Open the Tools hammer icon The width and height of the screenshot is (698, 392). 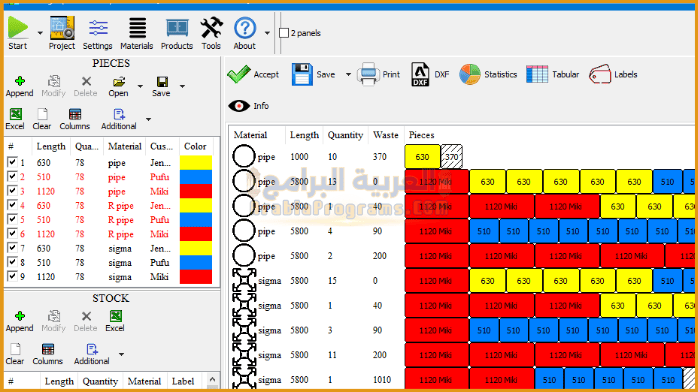(211, 28)
